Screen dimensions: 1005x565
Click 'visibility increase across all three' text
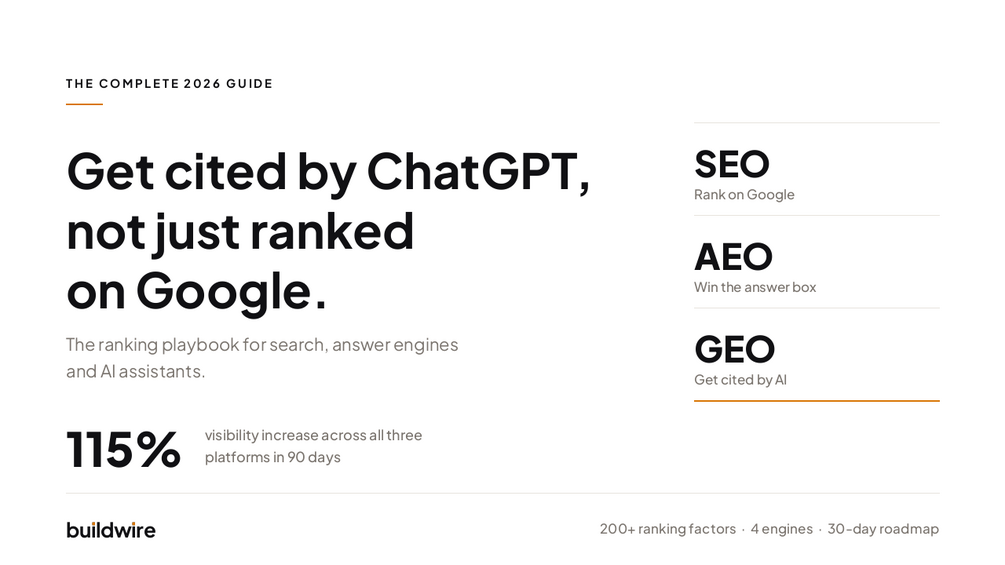click(x=313, y=435)
